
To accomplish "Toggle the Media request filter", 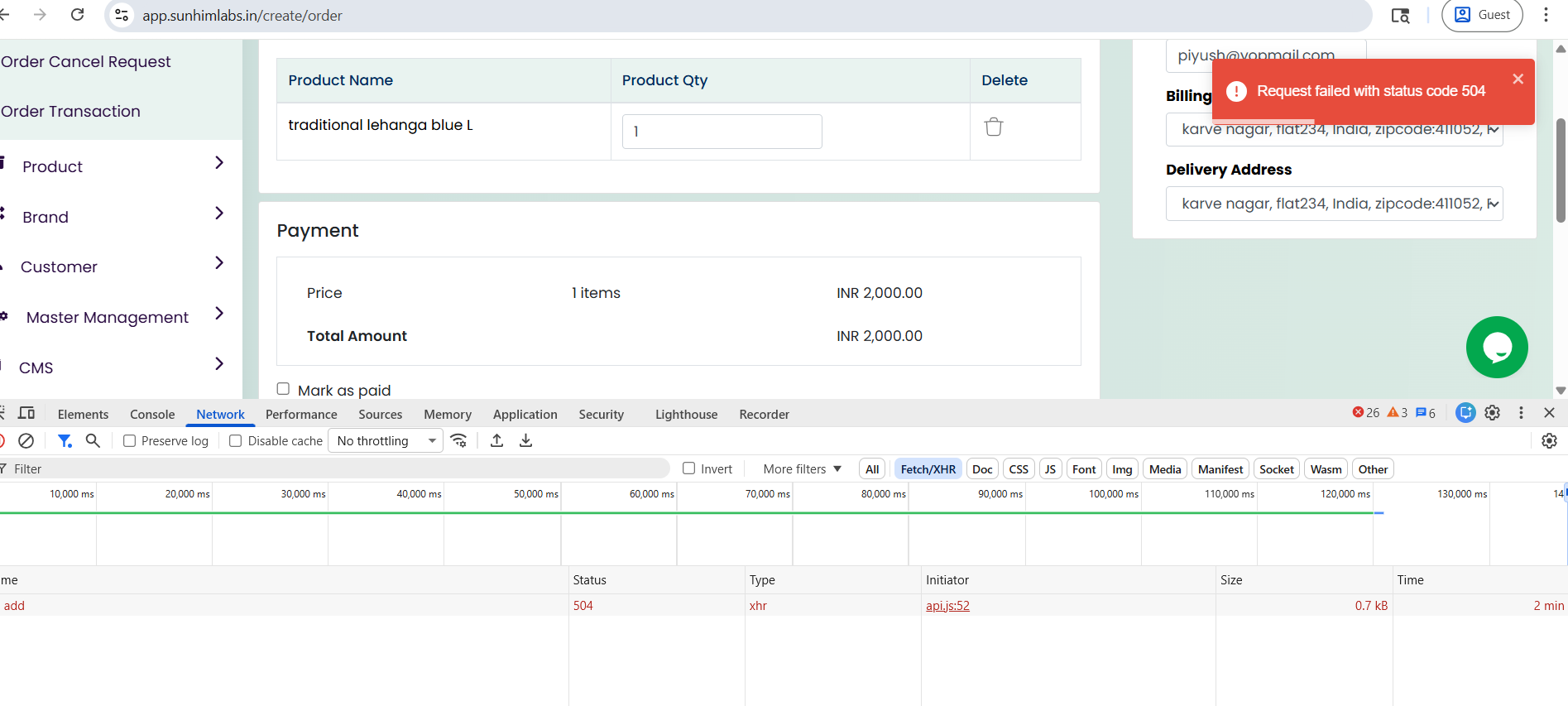I will coord(1165,469).
